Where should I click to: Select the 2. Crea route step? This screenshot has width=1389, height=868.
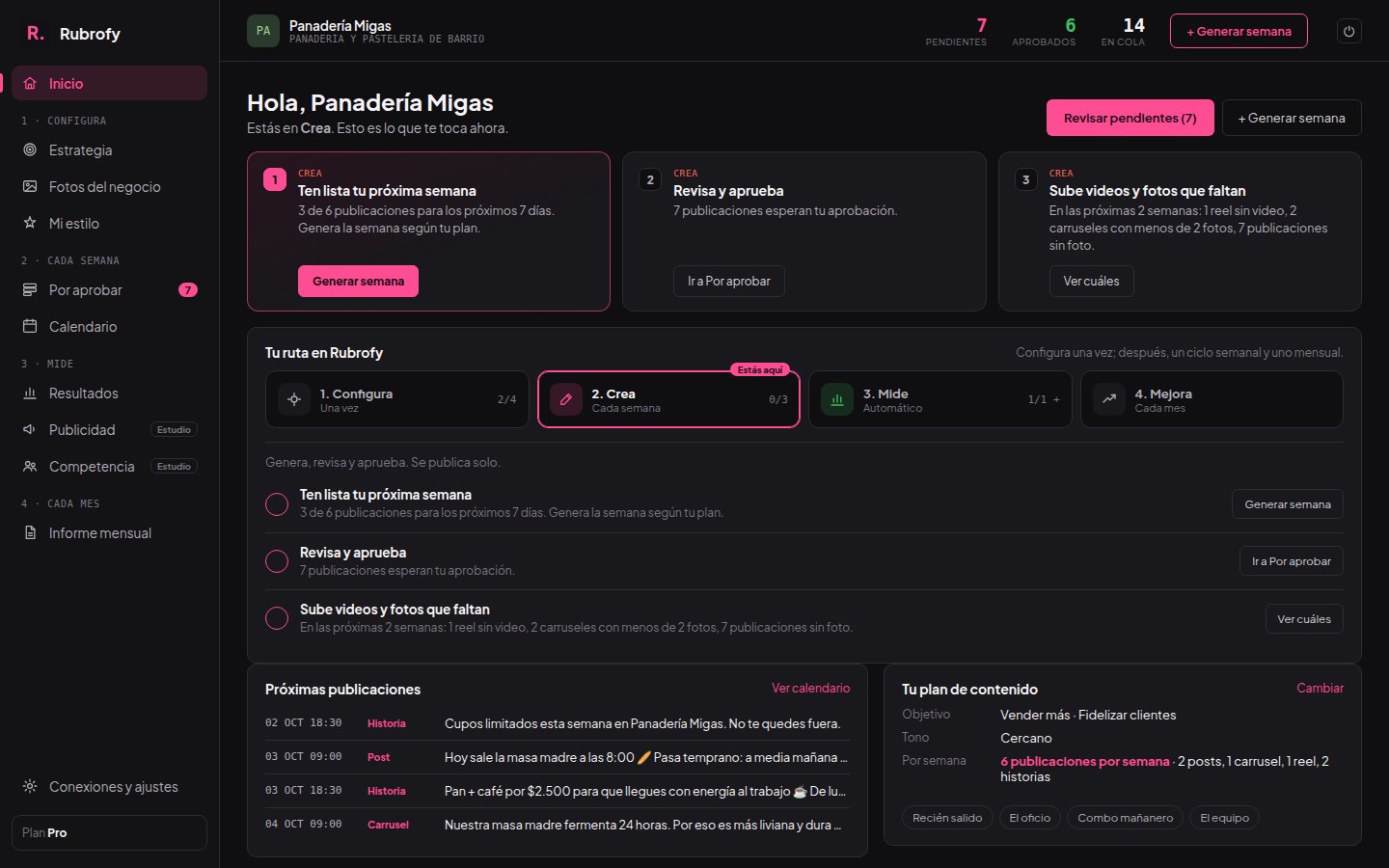[x=668, y=399]
